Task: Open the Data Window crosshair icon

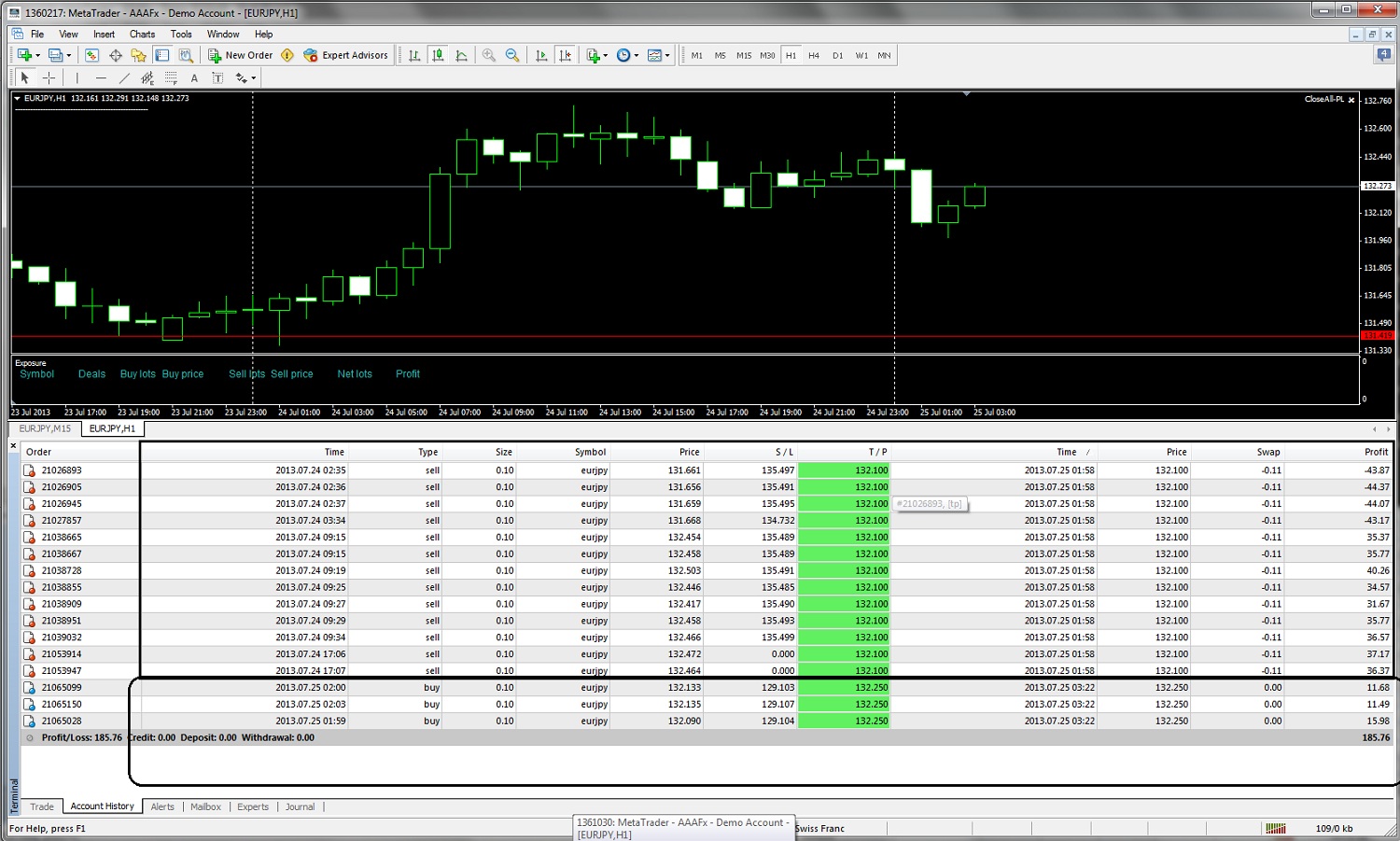Action: 116,55
